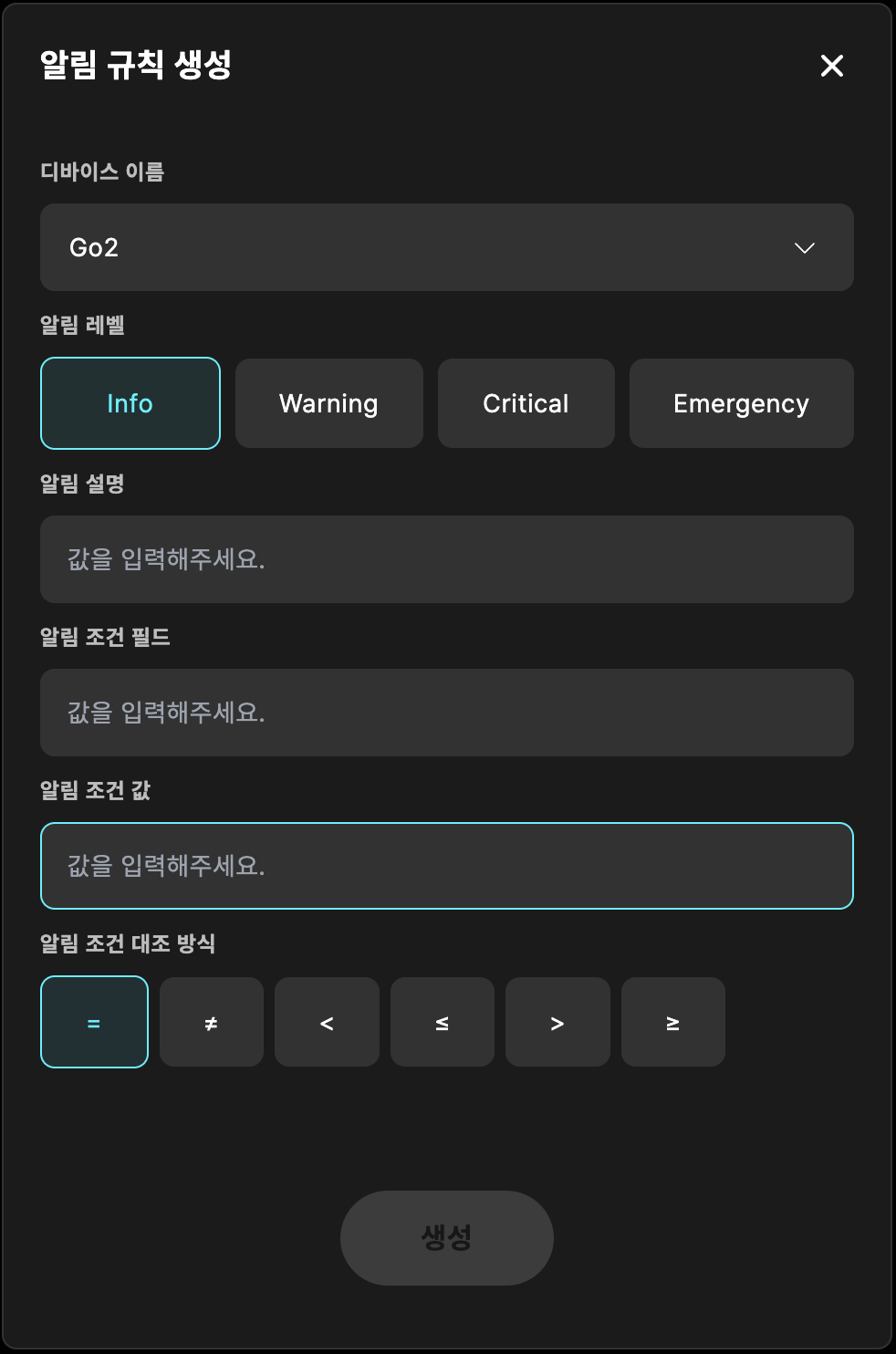
Task: Select the Critical alert level
Action: coord(526,403)
